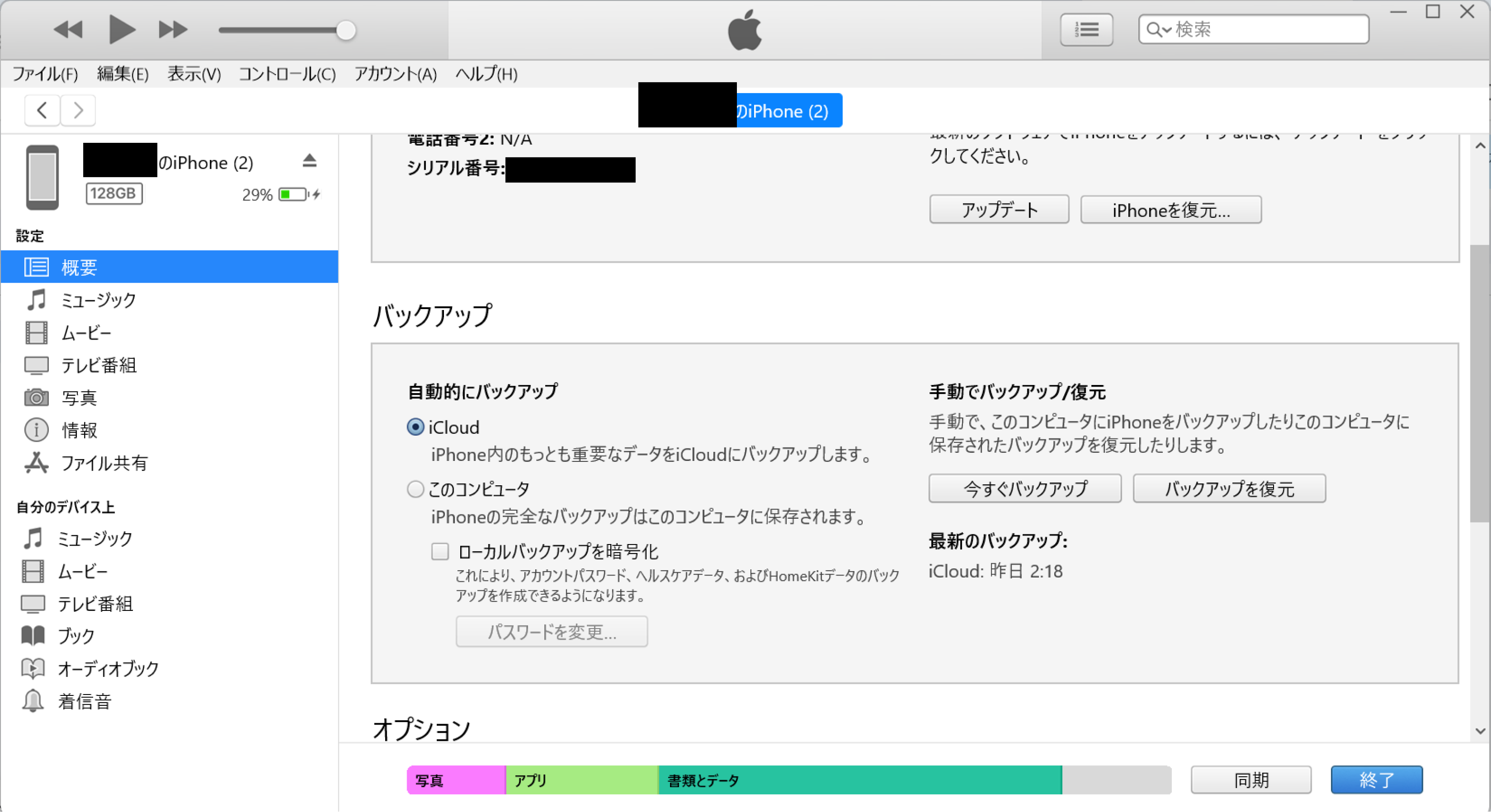
Task: Click the オプション section heading
Action: click(x=421, y=729)
